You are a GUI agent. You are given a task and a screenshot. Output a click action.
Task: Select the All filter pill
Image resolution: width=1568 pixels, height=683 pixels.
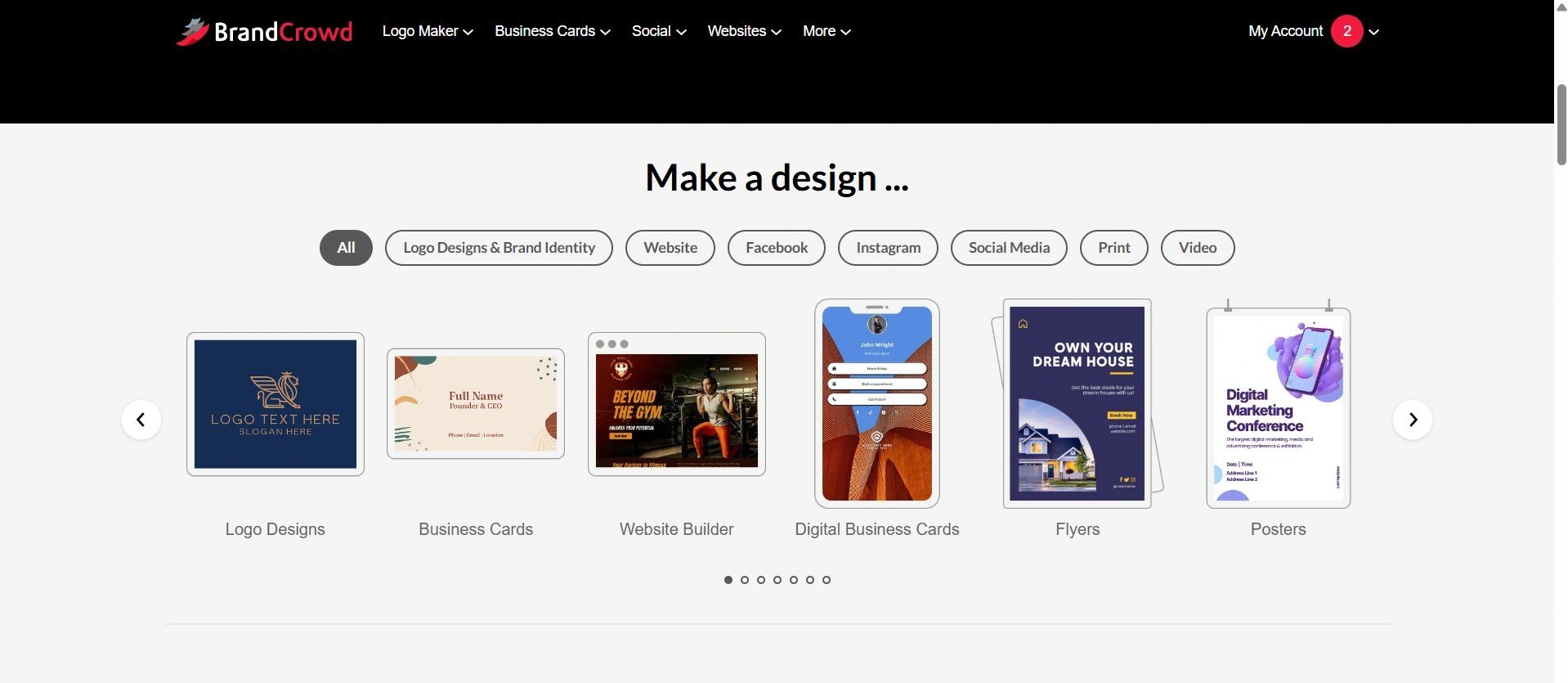click(346, 248)
